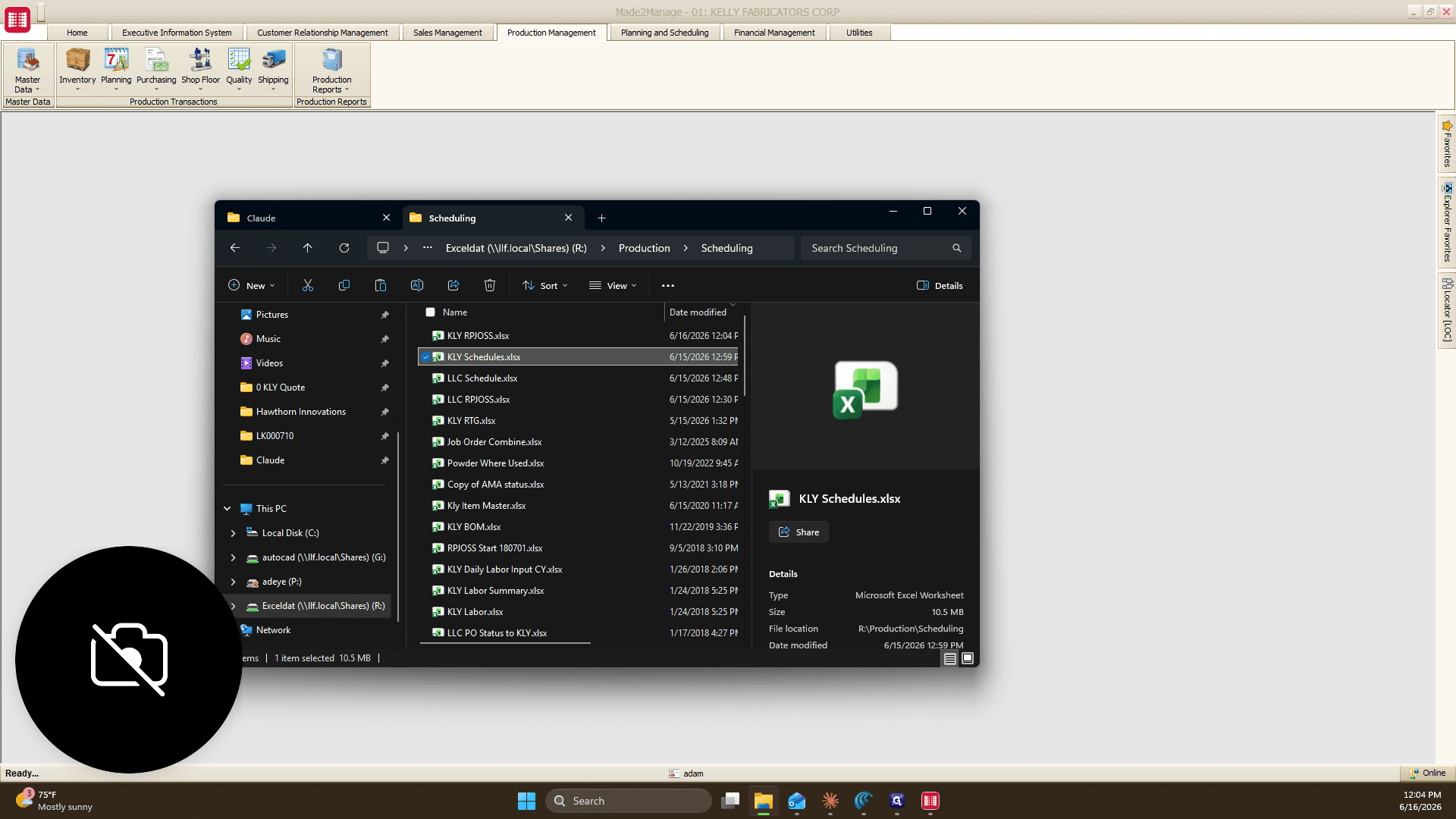Open the Favorites side panel tab
This screenshot has width=1456, height=819.
click(1447, 143)
